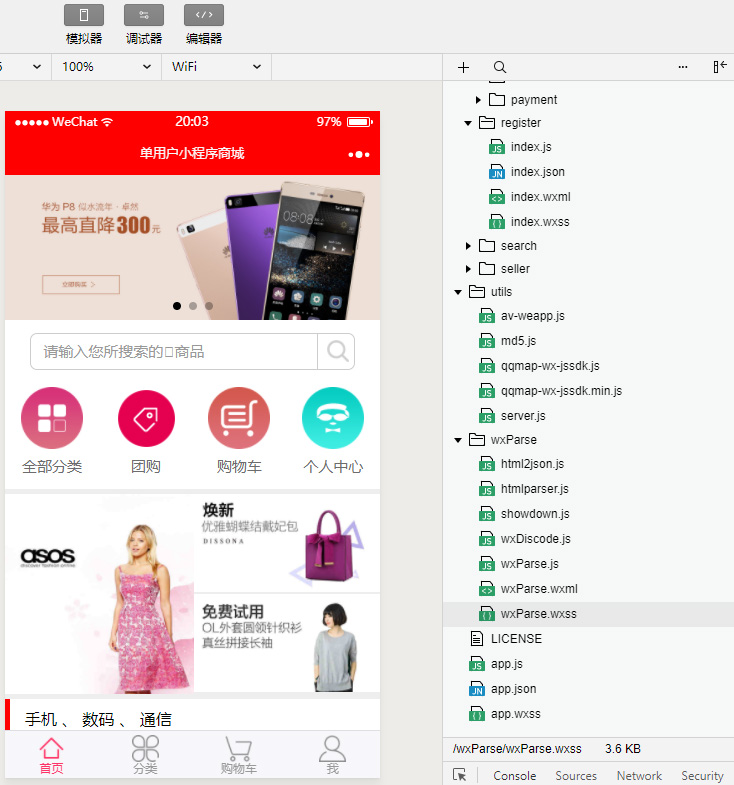Expand the seller folder
The height and width of the screenshot is (785, 734).
click(x=468, y=269)
